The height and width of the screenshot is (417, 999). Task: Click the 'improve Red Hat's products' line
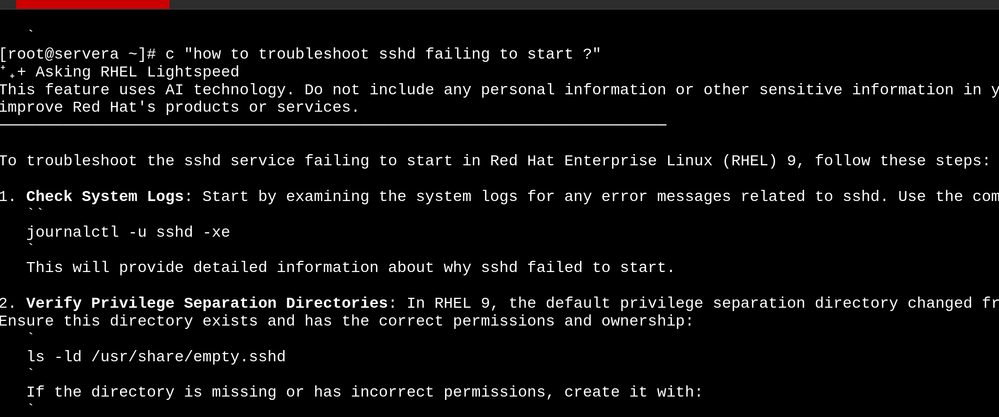[180, 108]
